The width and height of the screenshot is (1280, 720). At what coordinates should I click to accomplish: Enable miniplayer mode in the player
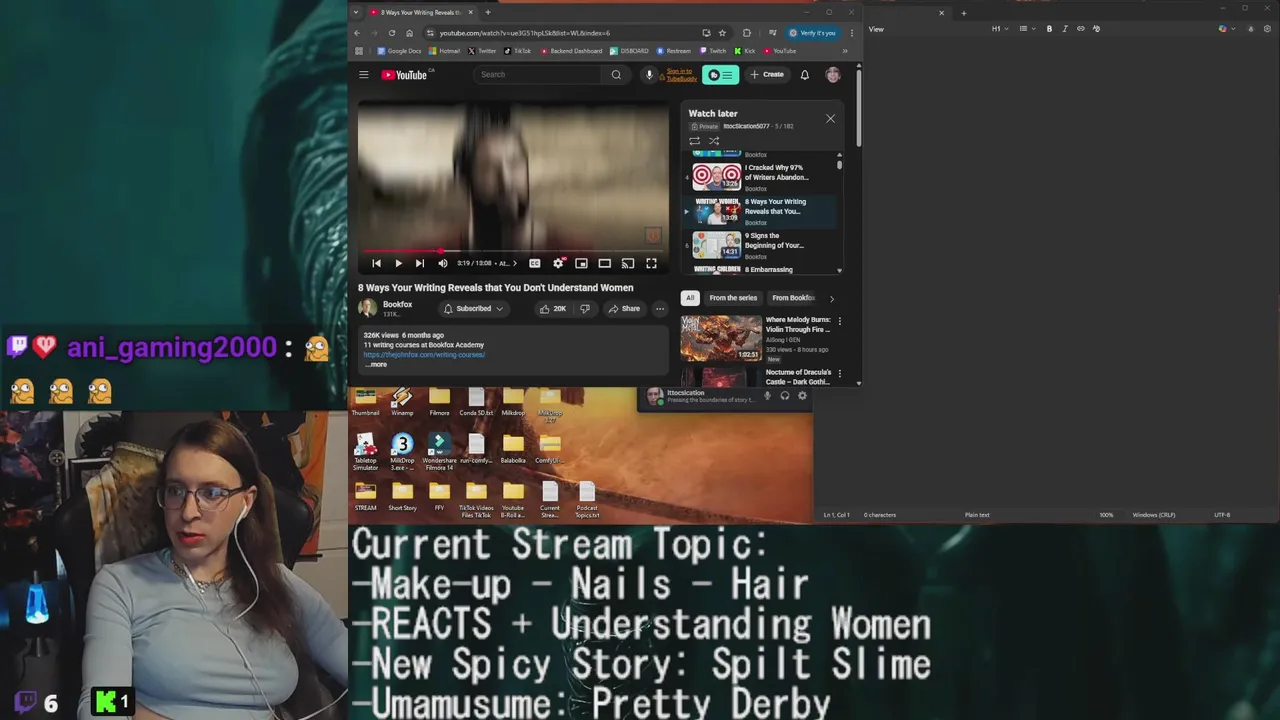click(x=581, y=263)
